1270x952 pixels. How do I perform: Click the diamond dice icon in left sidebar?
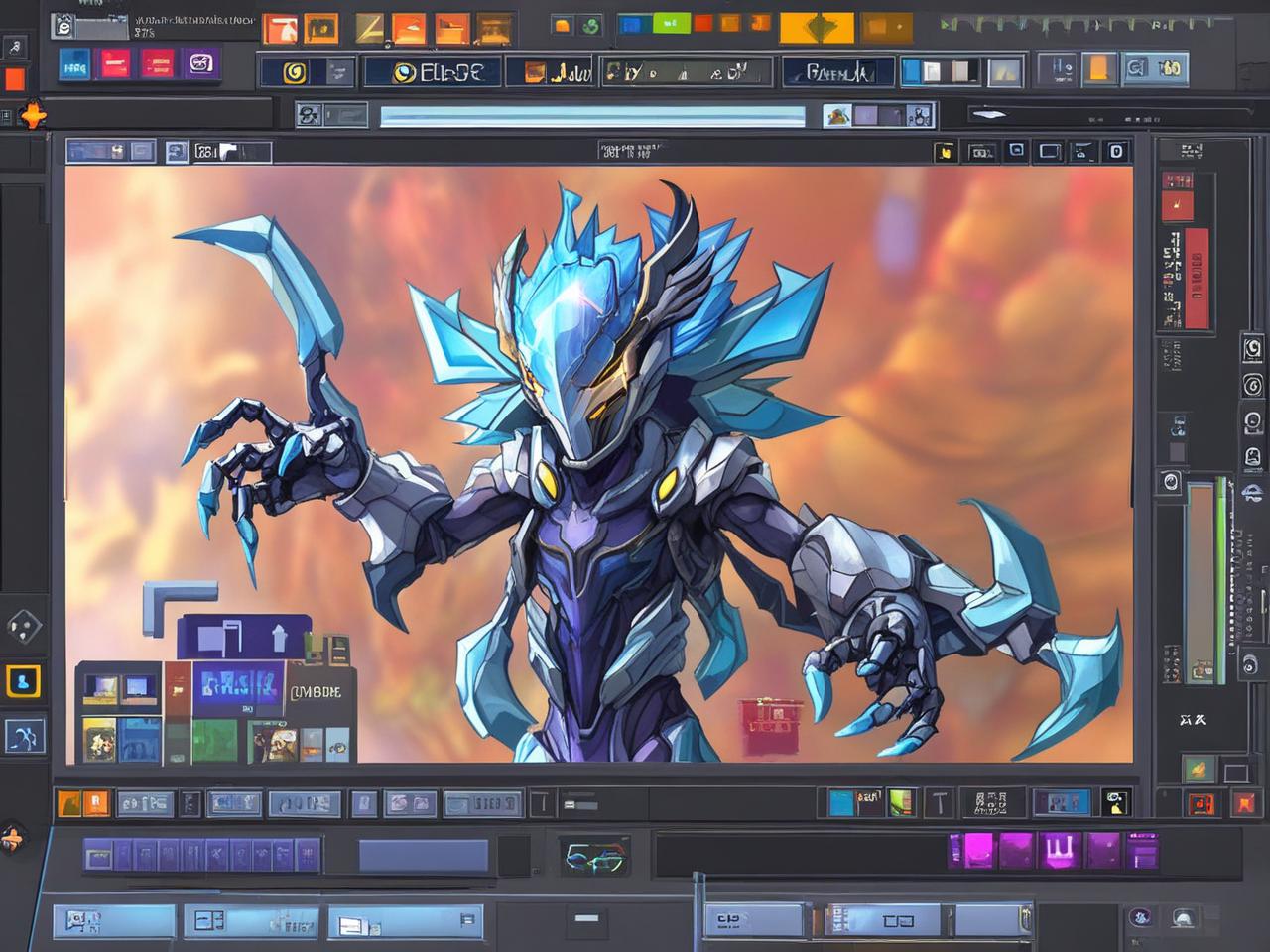pos(23,627)
